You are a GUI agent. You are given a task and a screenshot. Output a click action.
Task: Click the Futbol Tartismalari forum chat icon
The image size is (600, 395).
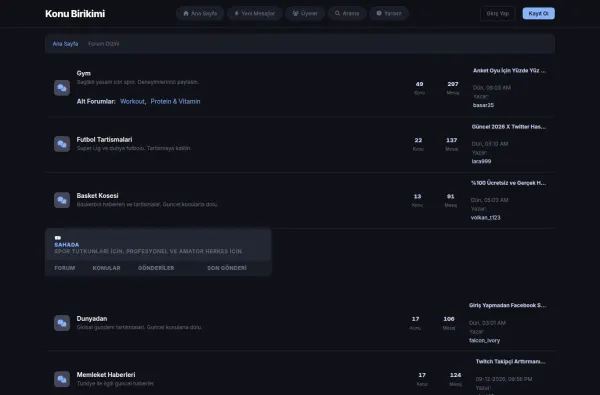click(62, 144)
